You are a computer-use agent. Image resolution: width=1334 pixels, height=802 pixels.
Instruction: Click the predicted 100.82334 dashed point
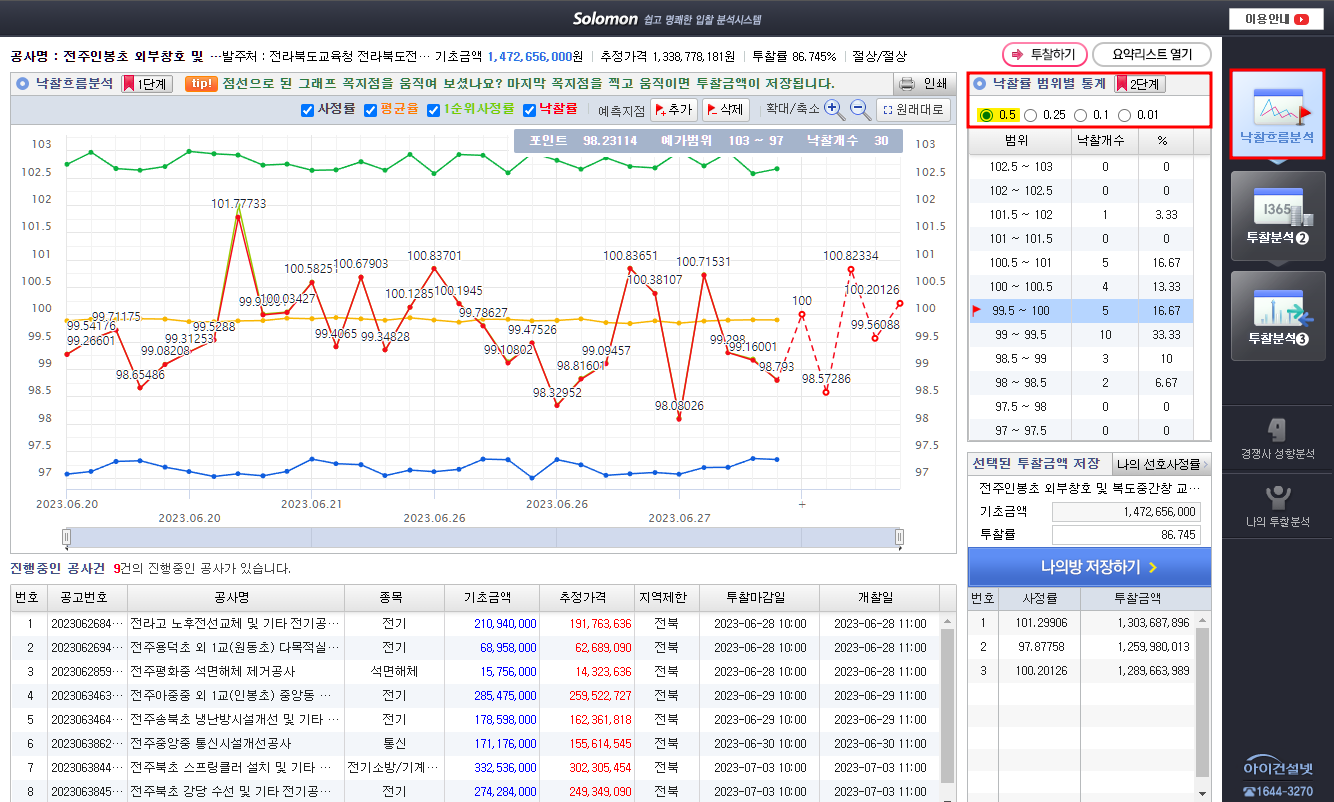(851, 270)
